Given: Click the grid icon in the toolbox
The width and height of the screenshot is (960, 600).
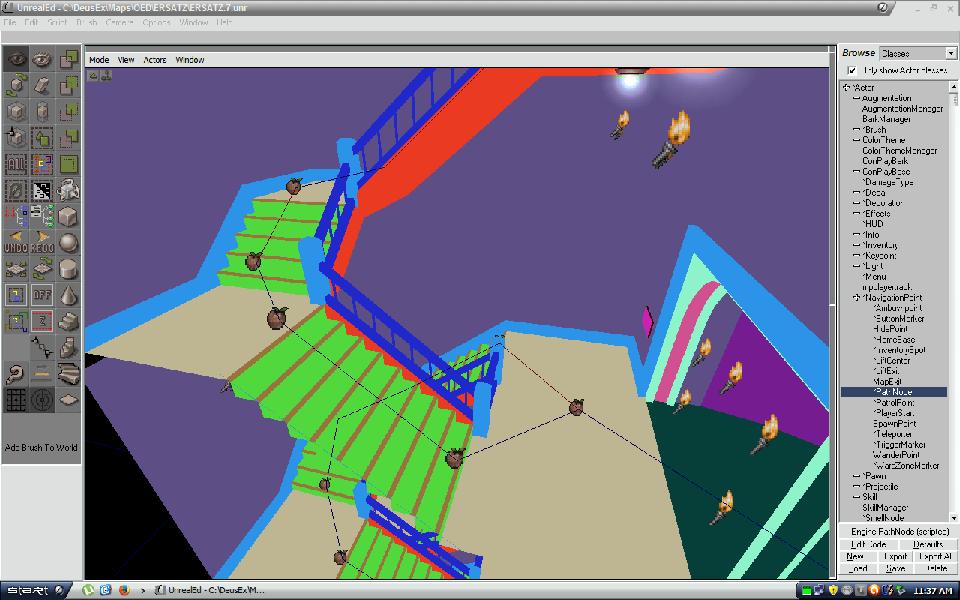Looking at the screenshot, I should pos(16,400).
